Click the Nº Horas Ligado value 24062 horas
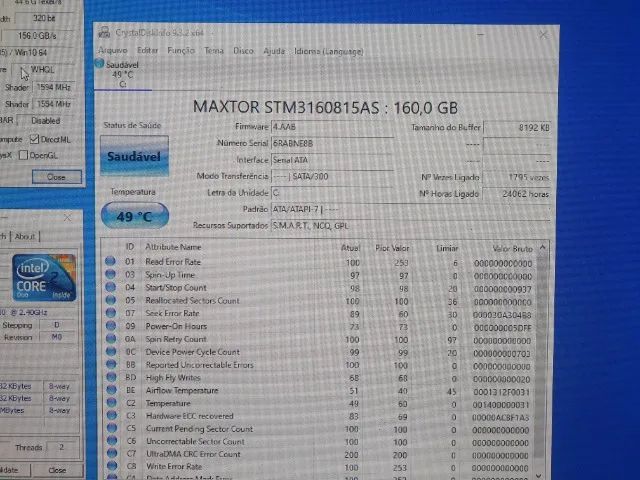 point(517,194)
